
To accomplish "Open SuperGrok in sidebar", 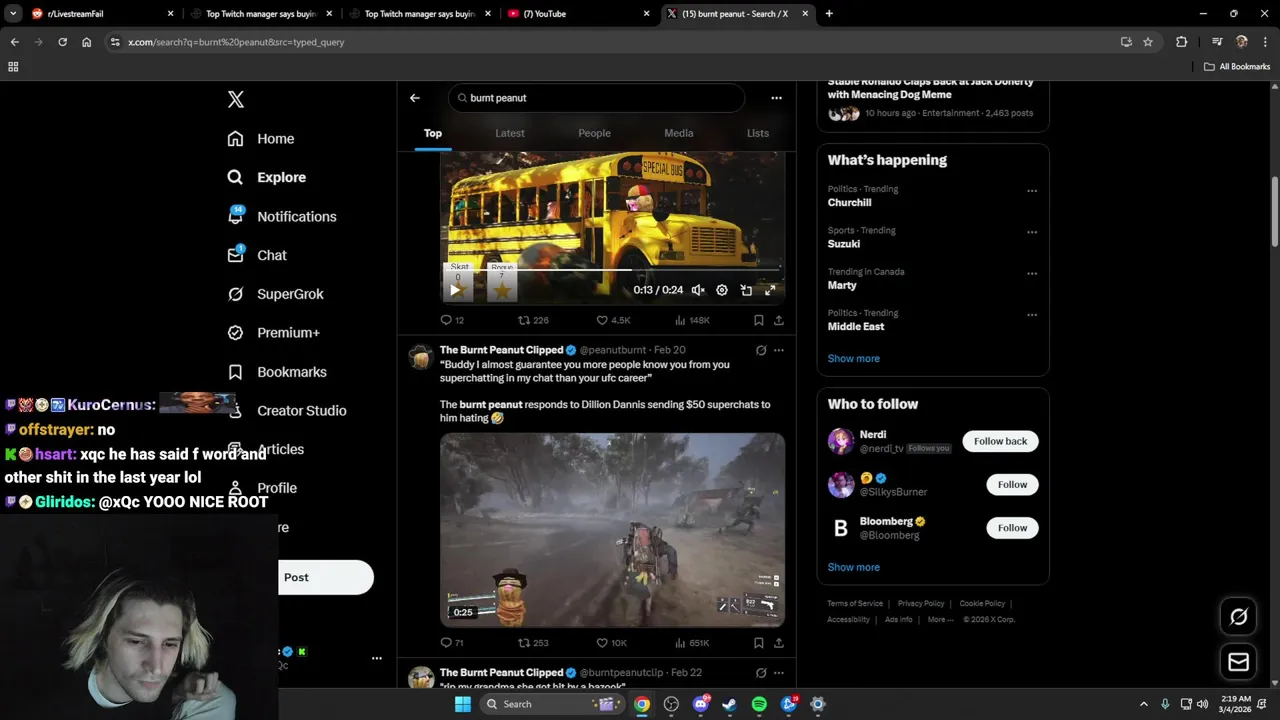I will pyautogui.click(x=275, y=294).
